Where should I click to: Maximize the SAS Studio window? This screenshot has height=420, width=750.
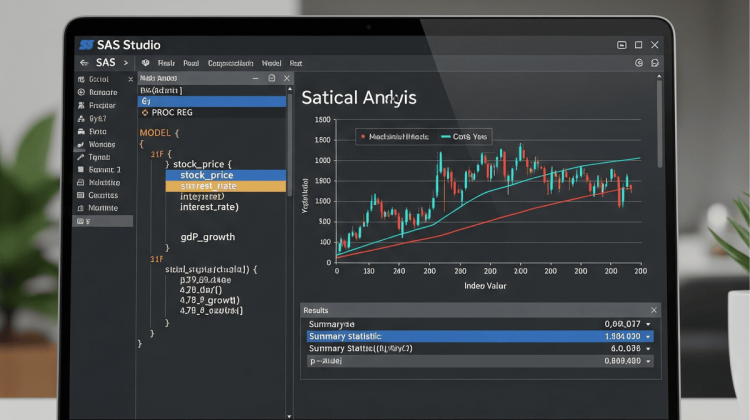(x=638, y=45)
